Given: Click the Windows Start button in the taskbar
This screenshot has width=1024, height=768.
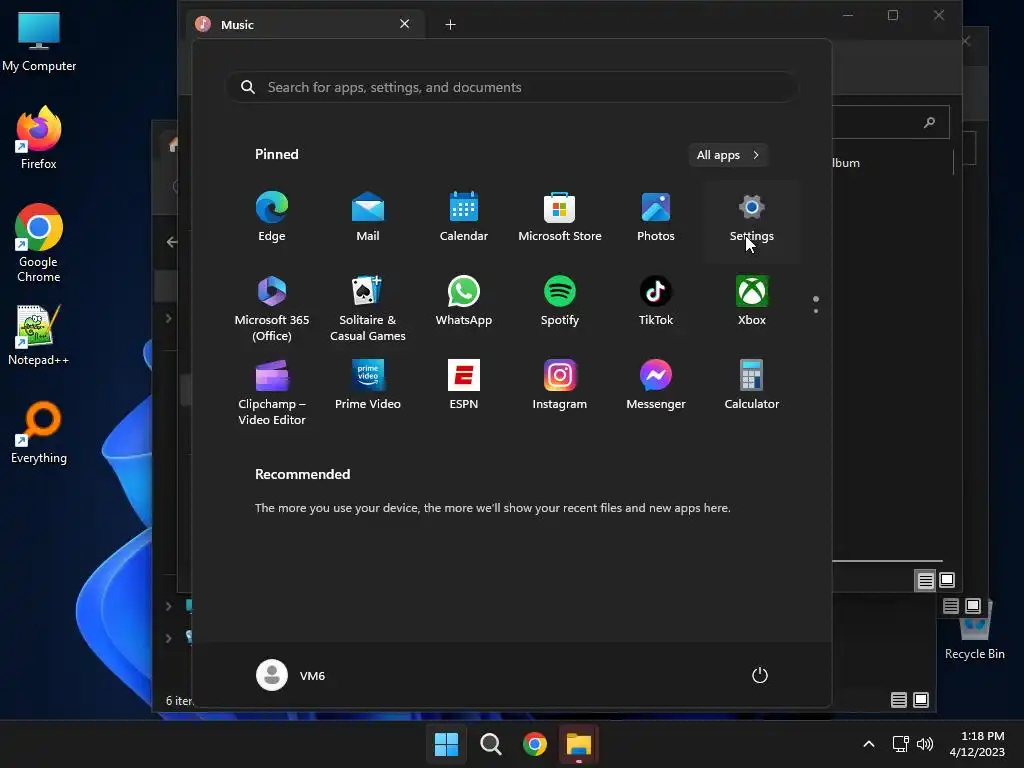Looking at the screenshot, I should coord(447,744).
